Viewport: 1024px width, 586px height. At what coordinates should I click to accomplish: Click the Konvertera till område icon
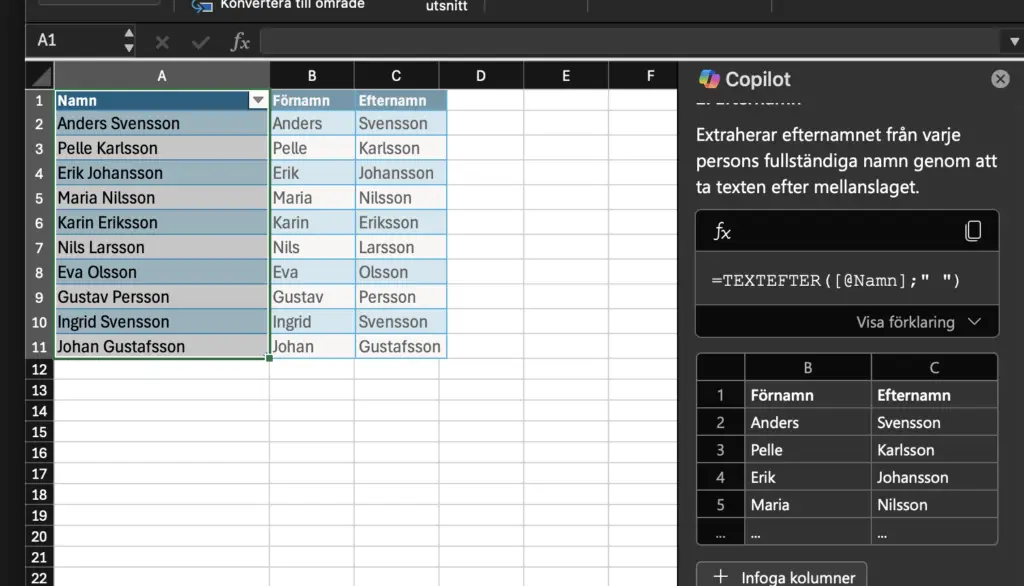203,6
